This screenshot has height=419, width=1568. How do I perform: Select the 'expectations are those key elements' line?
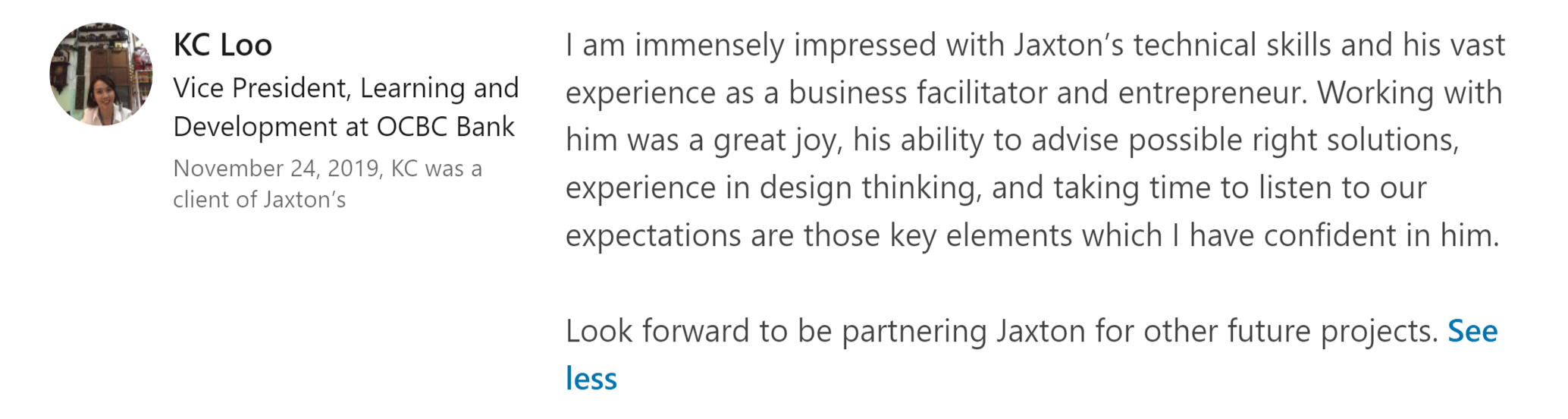1033,236
